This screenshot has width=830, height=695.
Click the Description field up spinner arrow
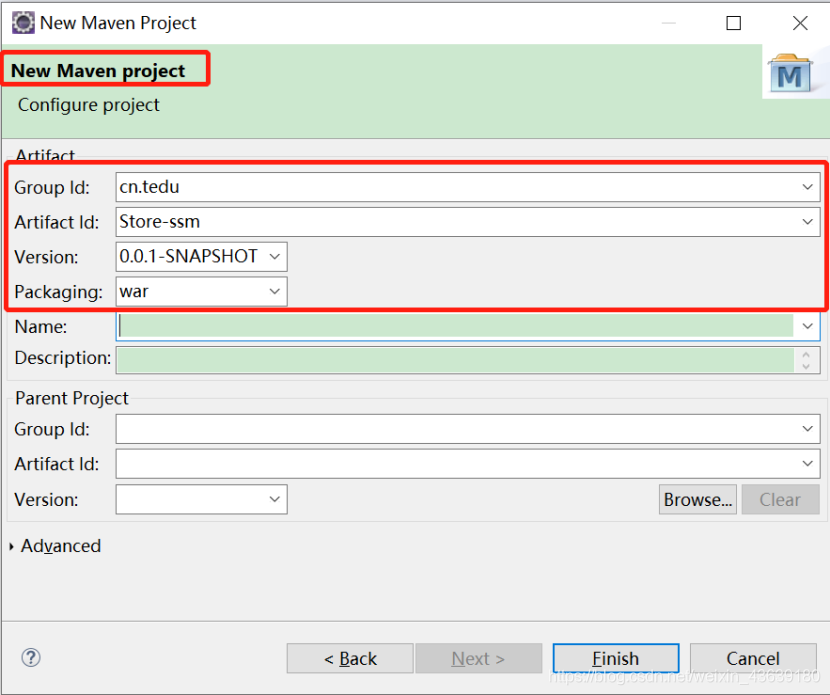click(806, 355)
